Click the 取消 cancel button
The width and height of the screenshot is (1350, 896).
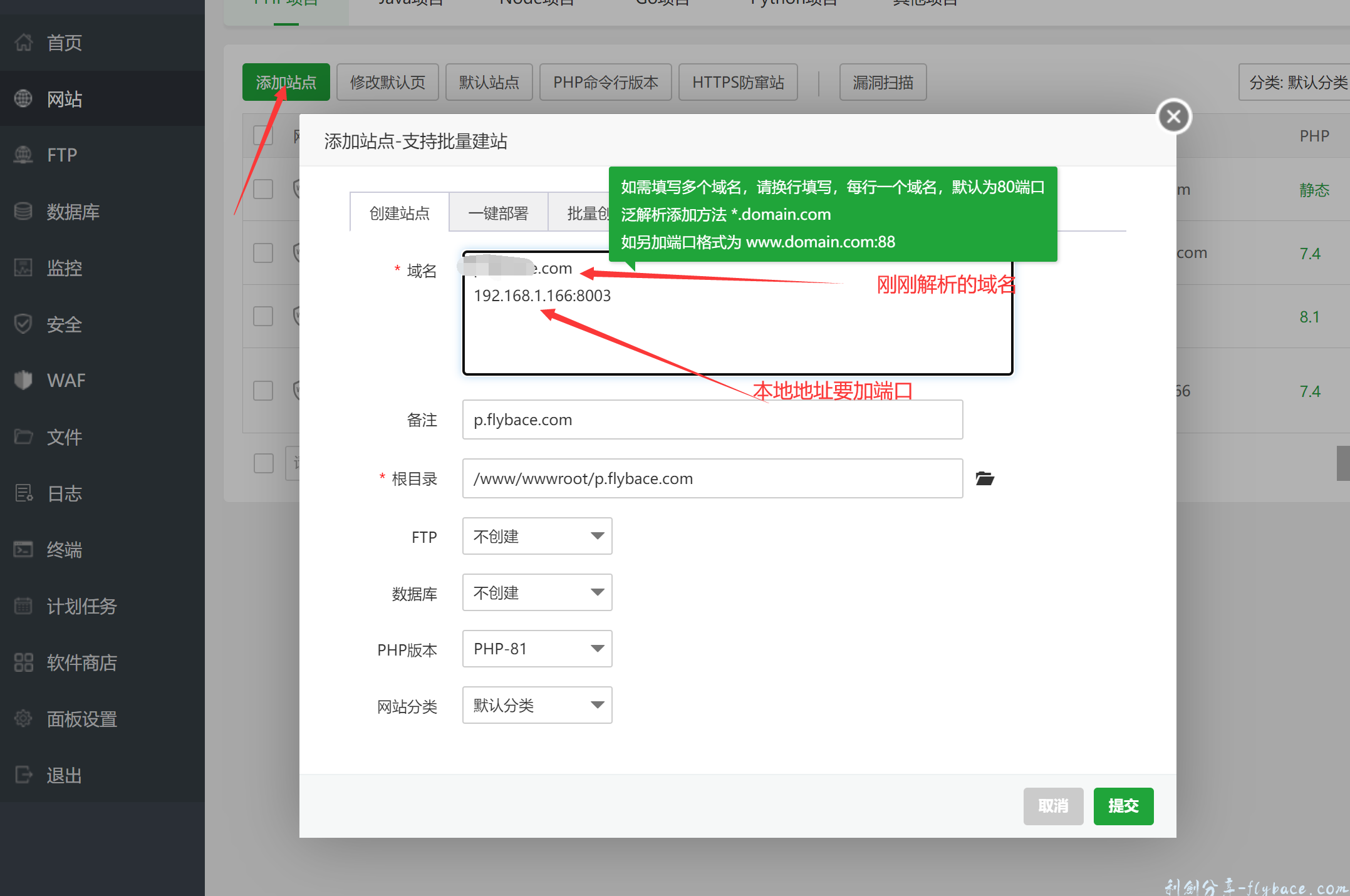[x=1053, y=806]
